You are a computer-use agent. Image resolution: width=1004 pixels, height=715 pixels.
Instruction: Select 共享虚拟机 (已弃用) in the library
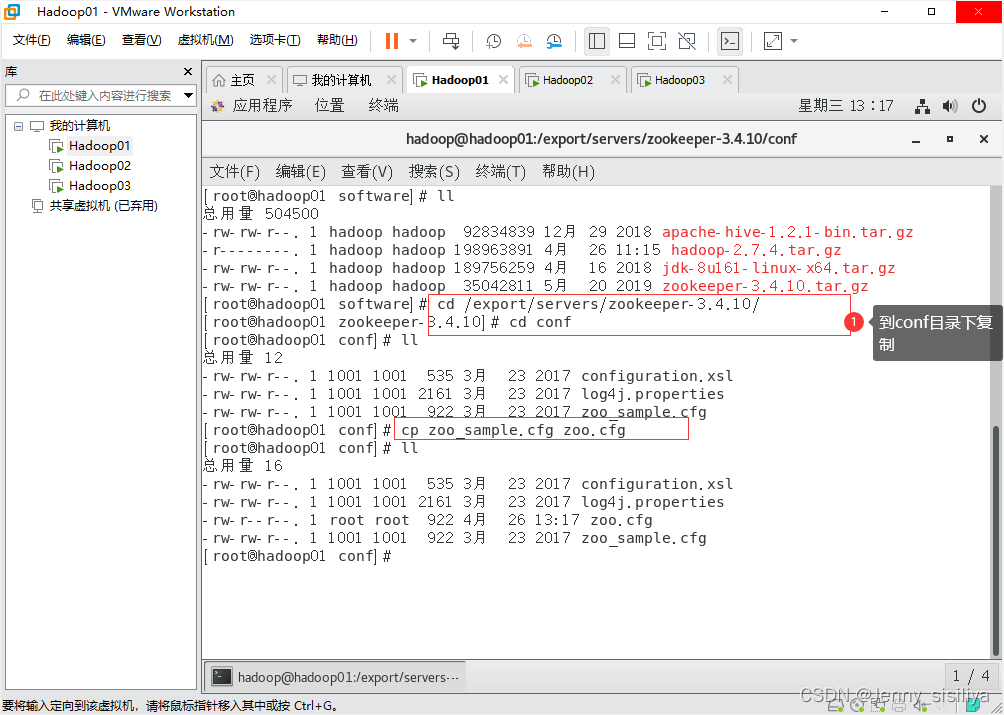103,205
